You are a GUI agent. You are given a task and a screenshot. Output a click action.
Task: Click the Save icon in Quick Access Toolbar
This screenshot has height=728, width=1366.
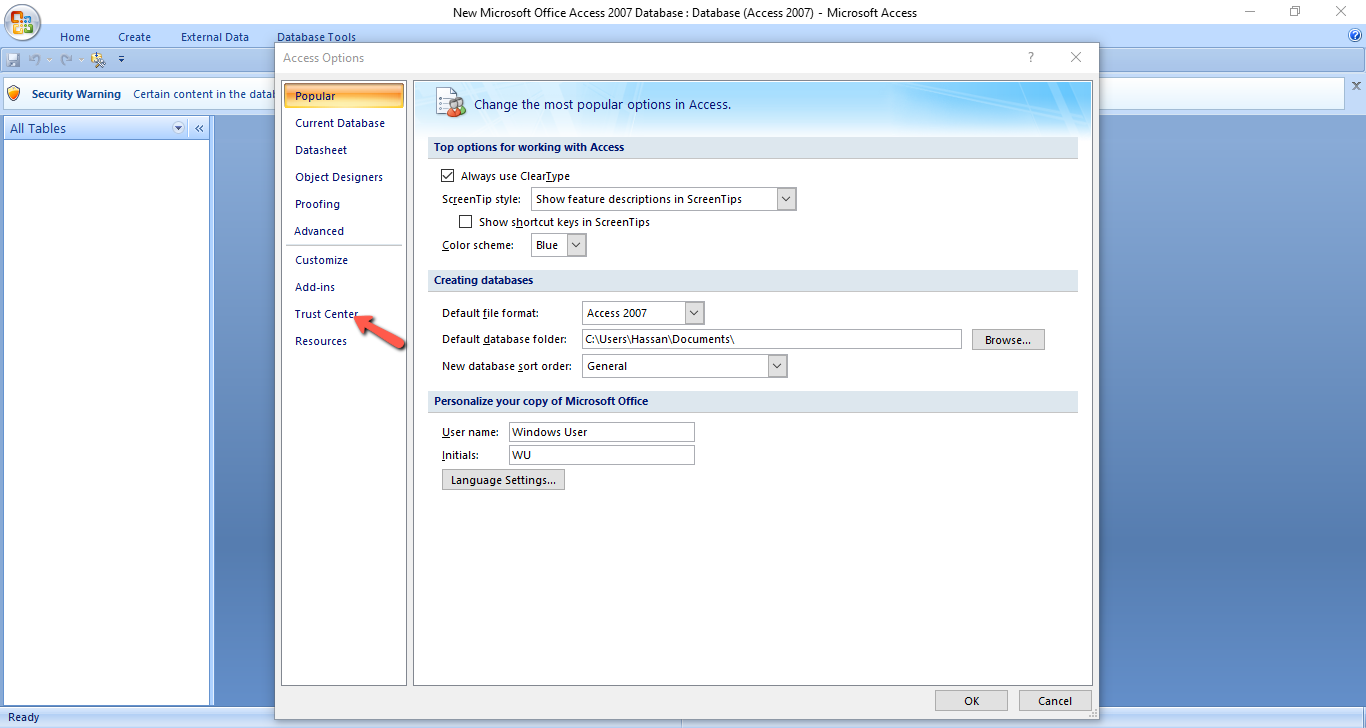pos(14,60)
